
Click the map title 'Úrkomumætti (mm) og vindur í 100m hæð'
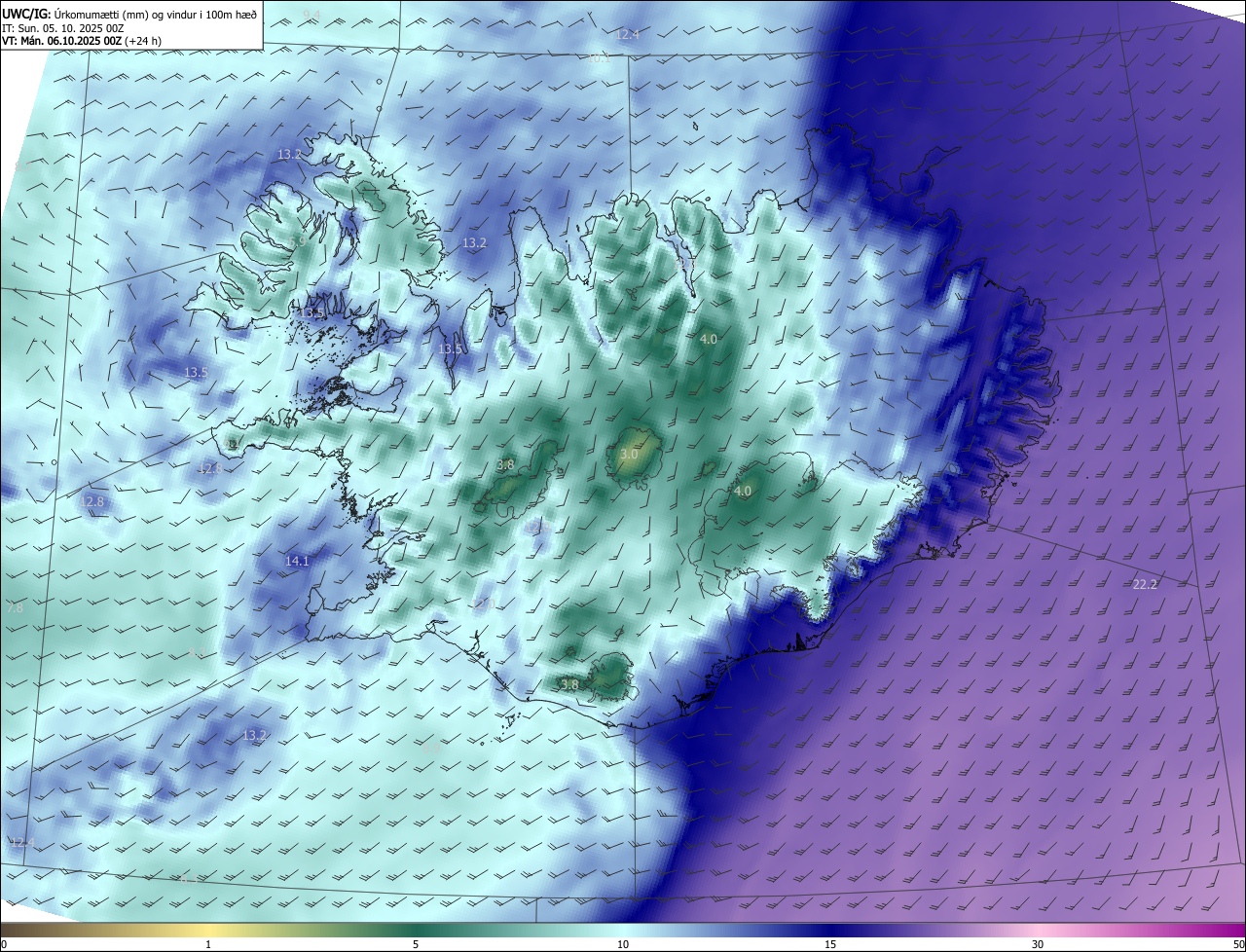click(x=154, y=14)
